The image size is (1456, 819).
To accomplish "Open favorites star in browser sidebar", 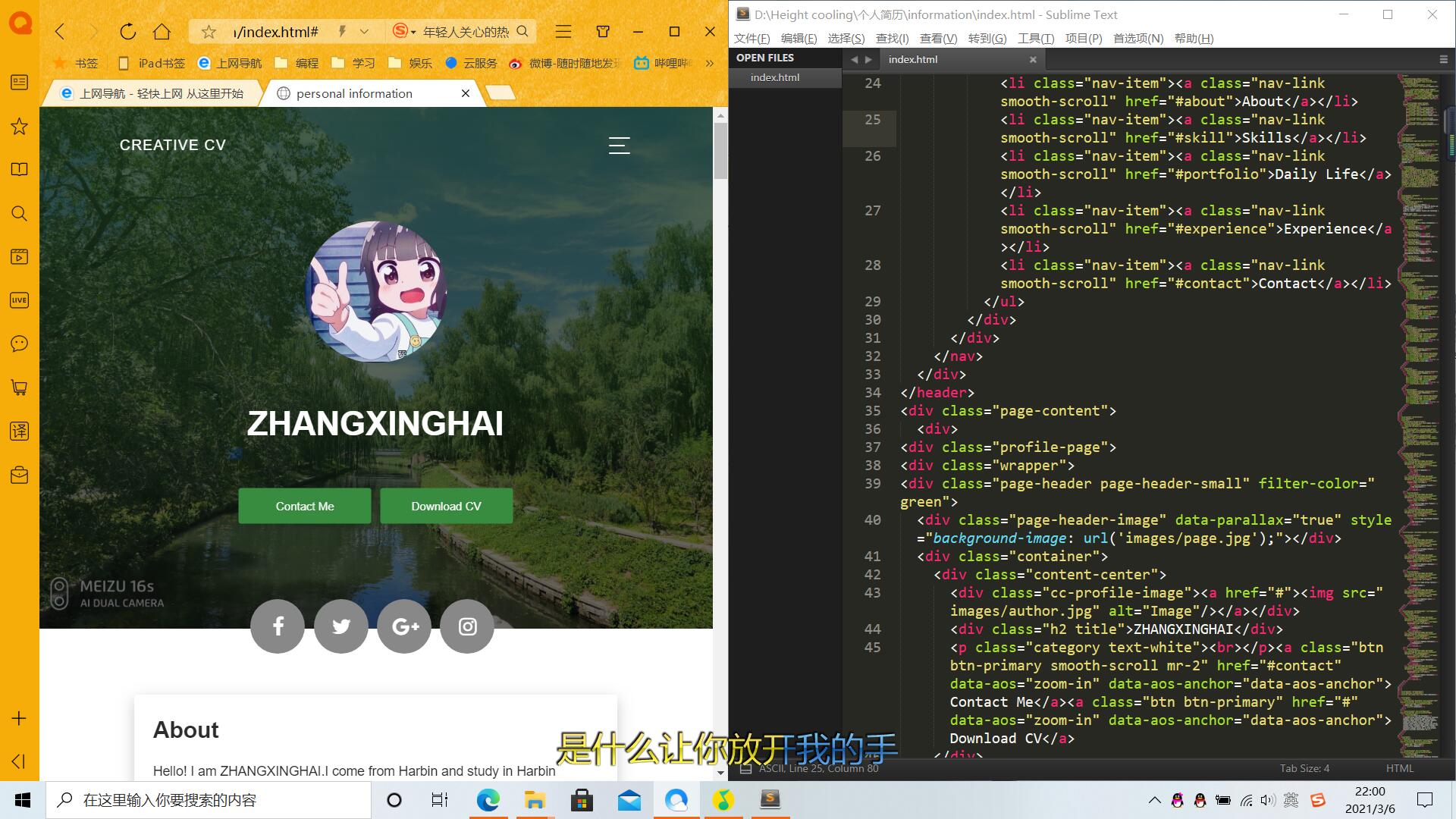I will click(20, 127).
